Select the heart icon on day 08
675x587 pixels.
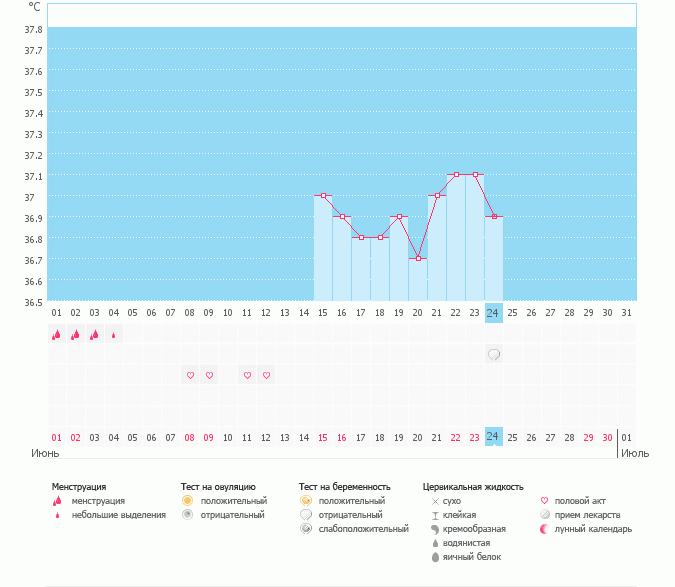pos(189,375)
